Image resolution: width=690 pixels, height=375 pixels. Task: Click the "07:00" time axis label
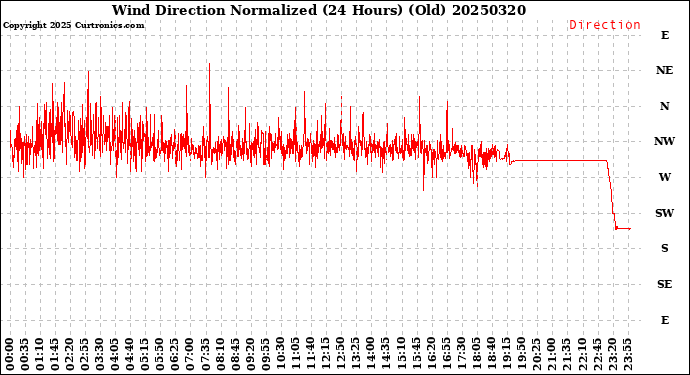pyautogui.click(x=190, y=354)
